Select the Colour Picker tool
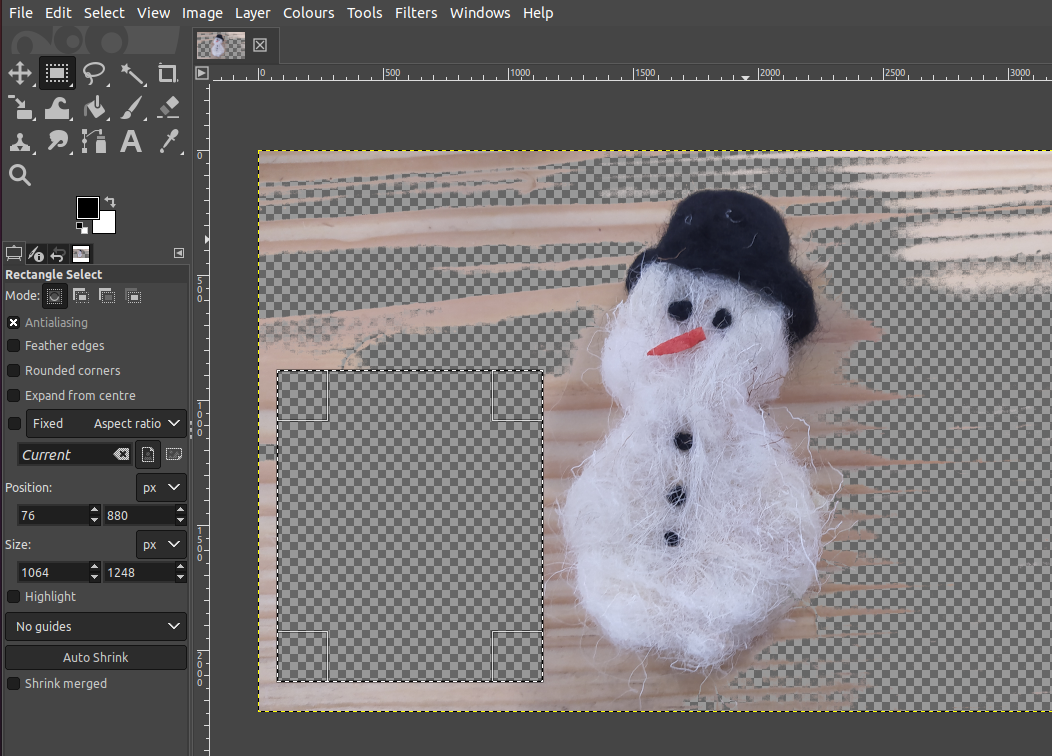Viewport: 1052px width, 756px height. [x=167, y=142]
